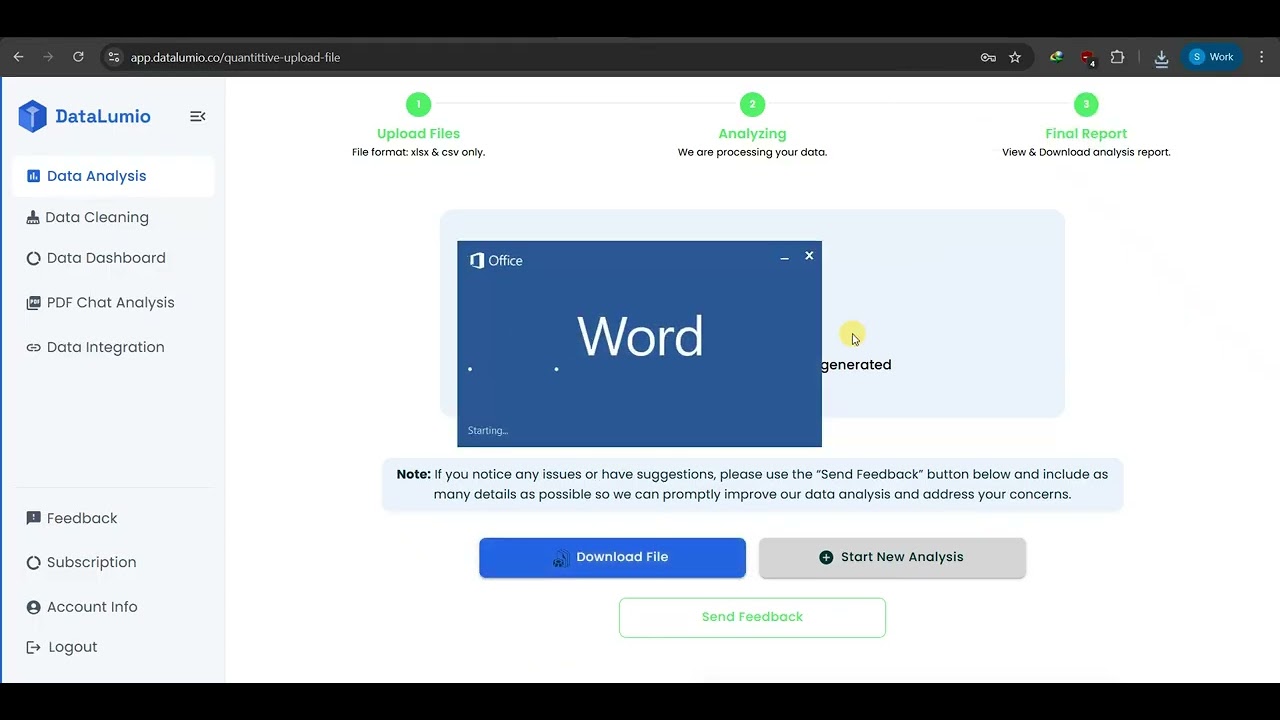
Task: Open the password key icon in the address bar
Action: point(988,57)
